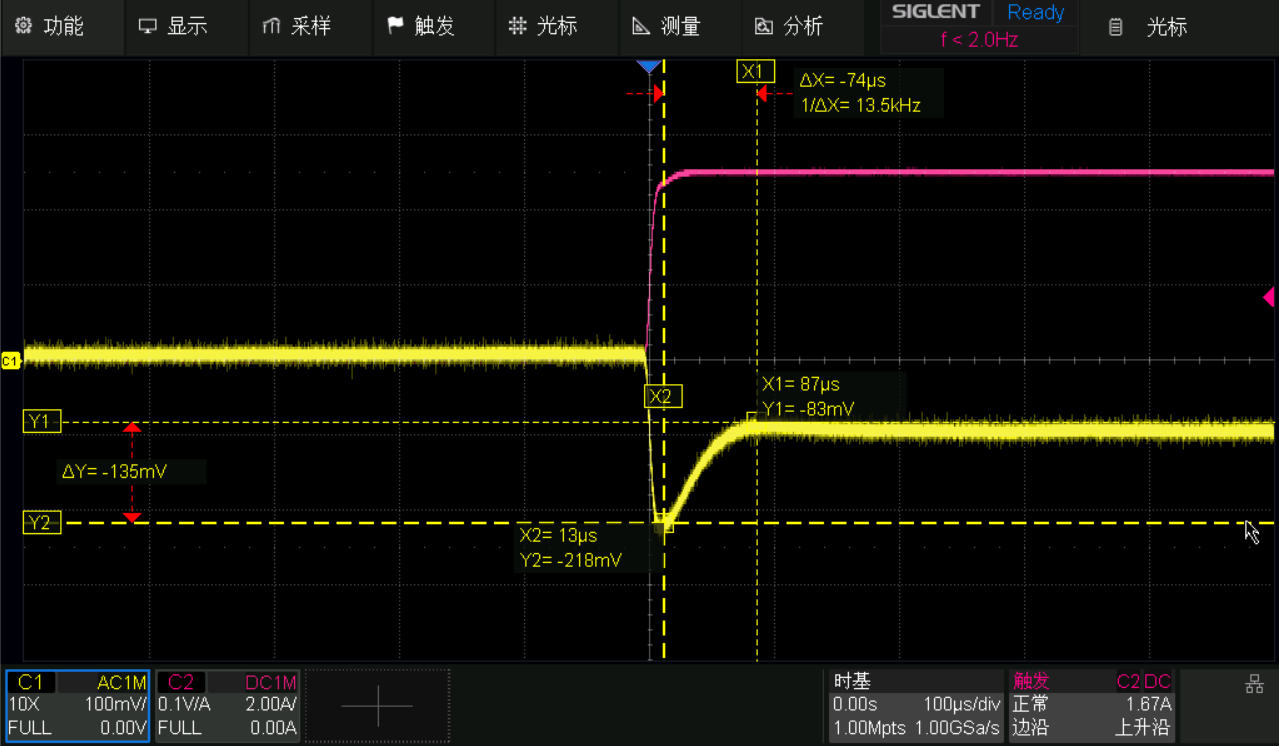Viewport: 1279px width, 746px height.
Task: Open the 功能 (Utility) menu
Action: point(51,27)
